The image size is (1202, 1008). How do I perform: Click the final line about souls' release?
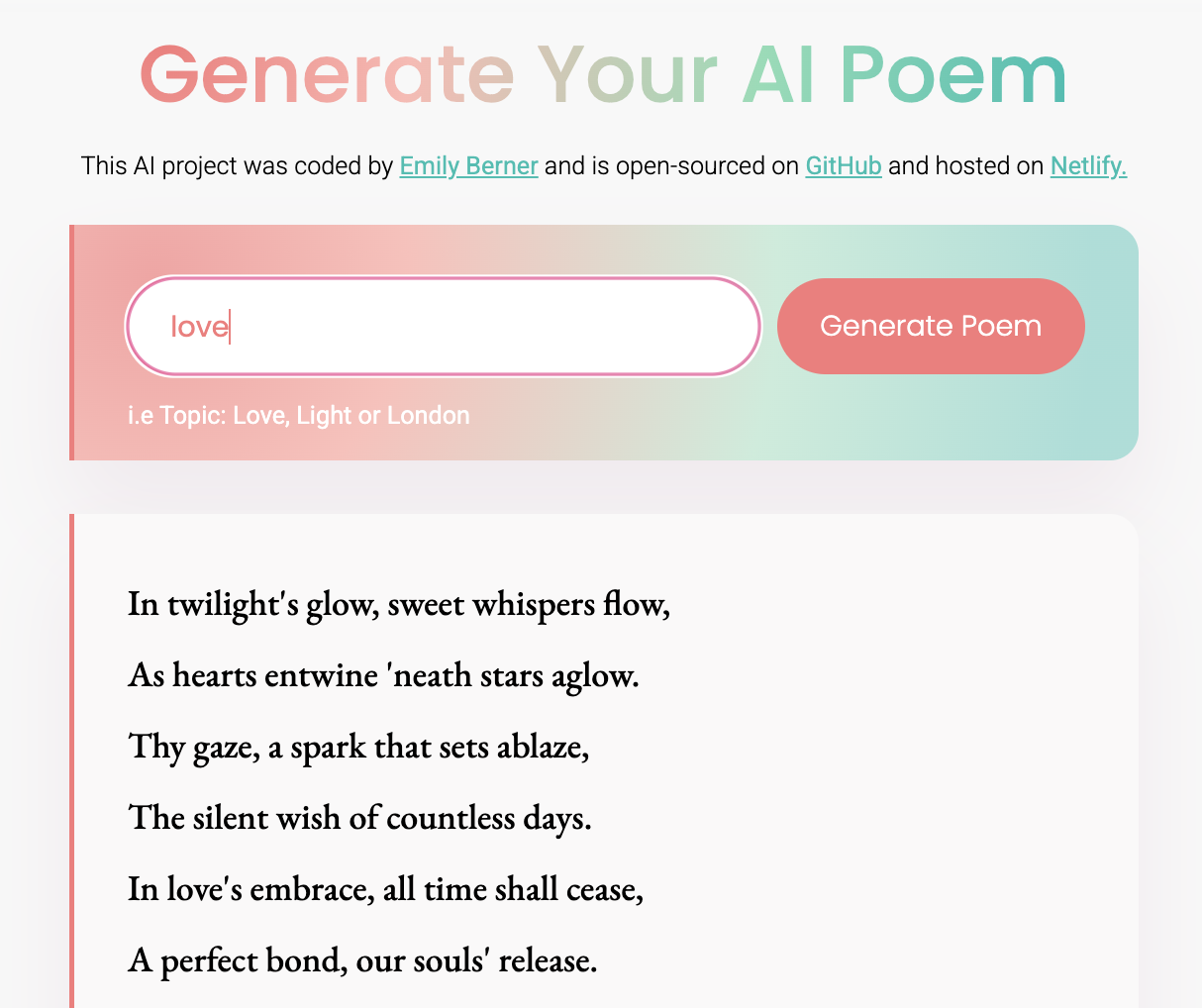361,959
